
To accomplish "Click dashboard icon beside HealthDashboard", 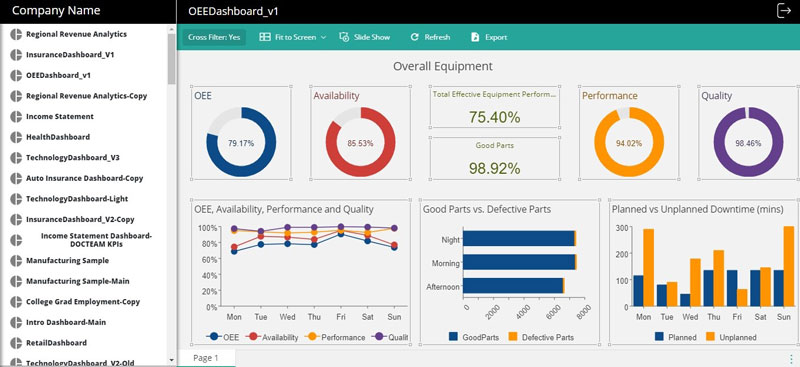I will [x=16, y=137].
